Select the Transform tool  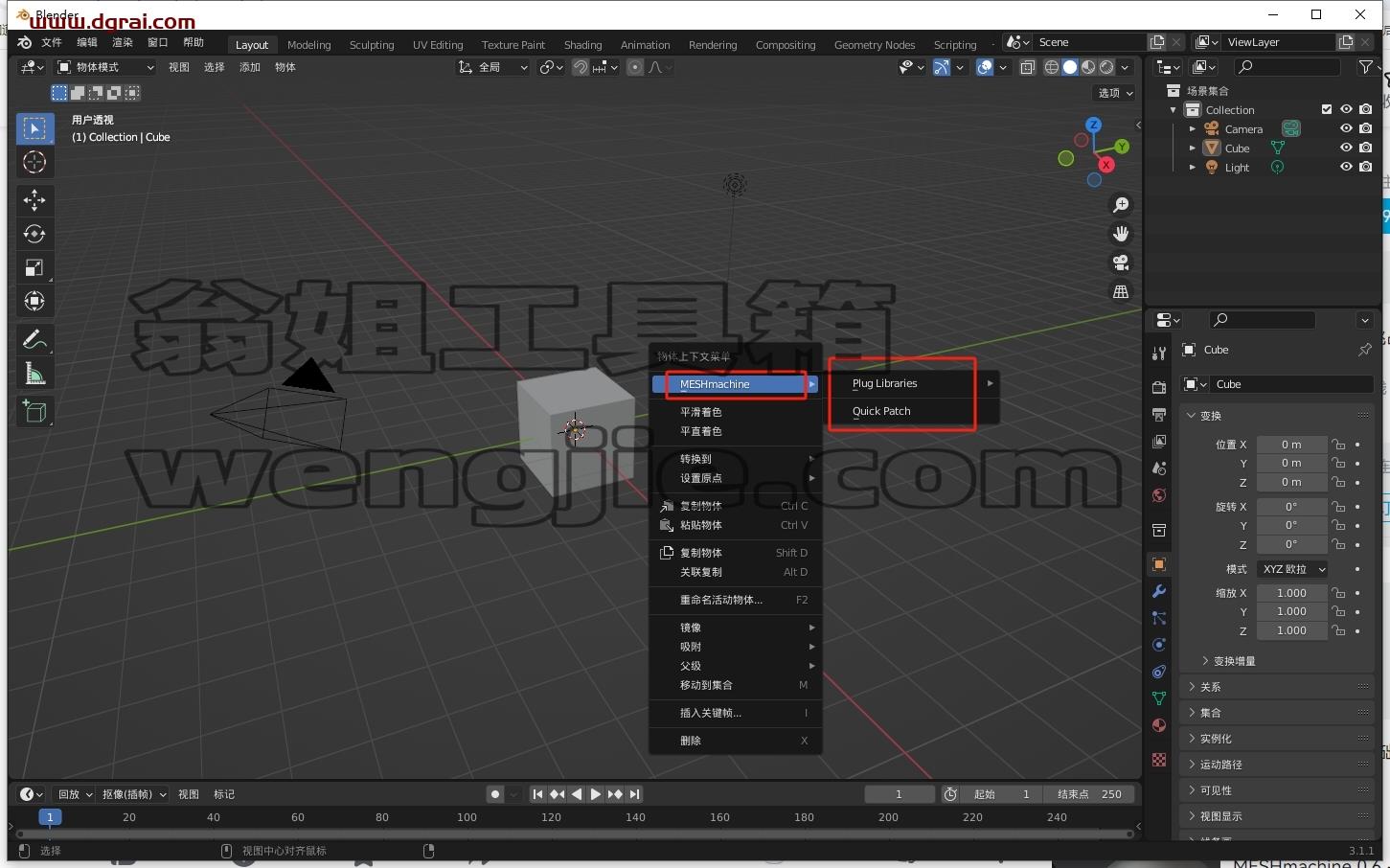34,301
